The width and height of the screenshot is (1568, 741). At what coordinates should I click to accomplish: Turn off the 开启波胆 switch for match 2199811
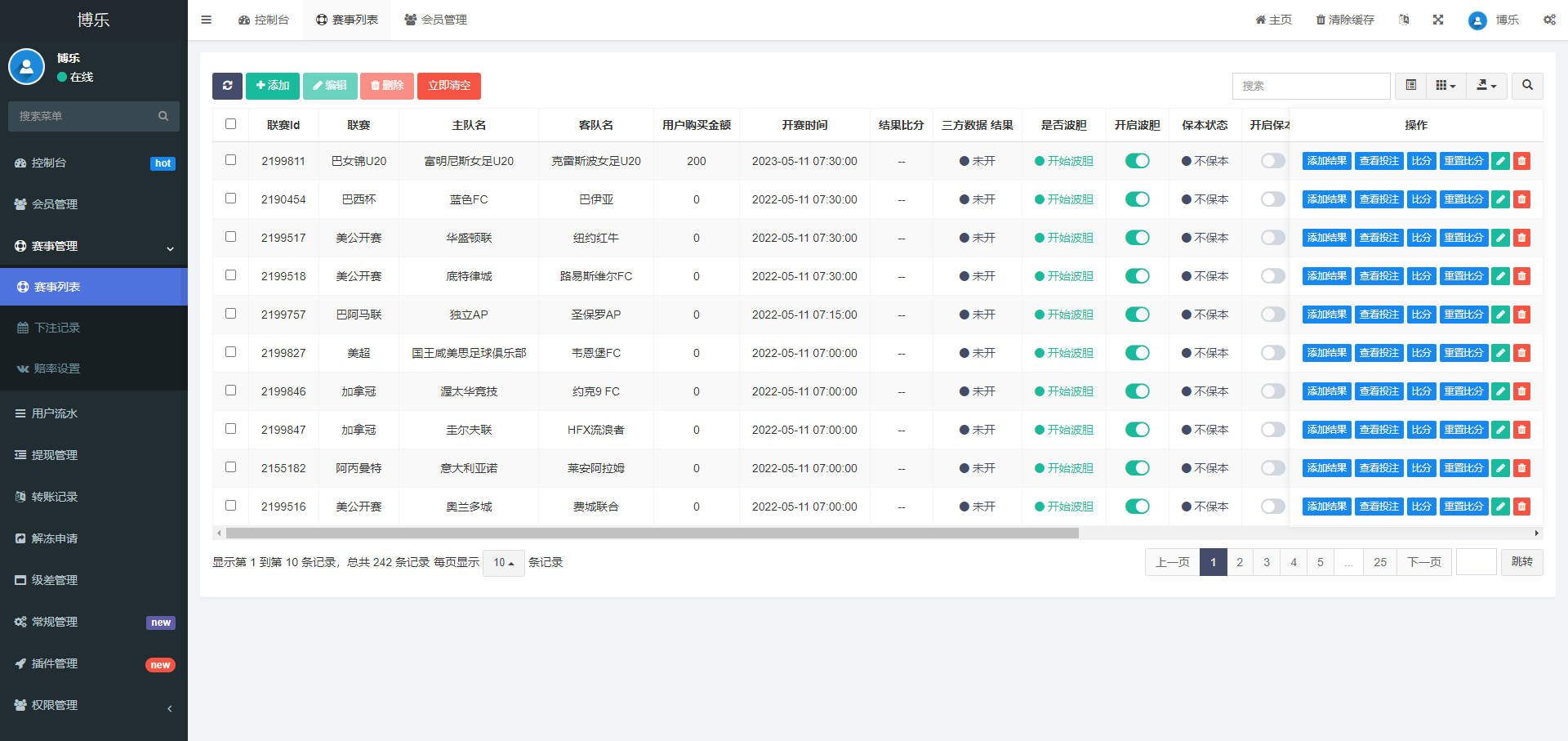[1137, 161]
